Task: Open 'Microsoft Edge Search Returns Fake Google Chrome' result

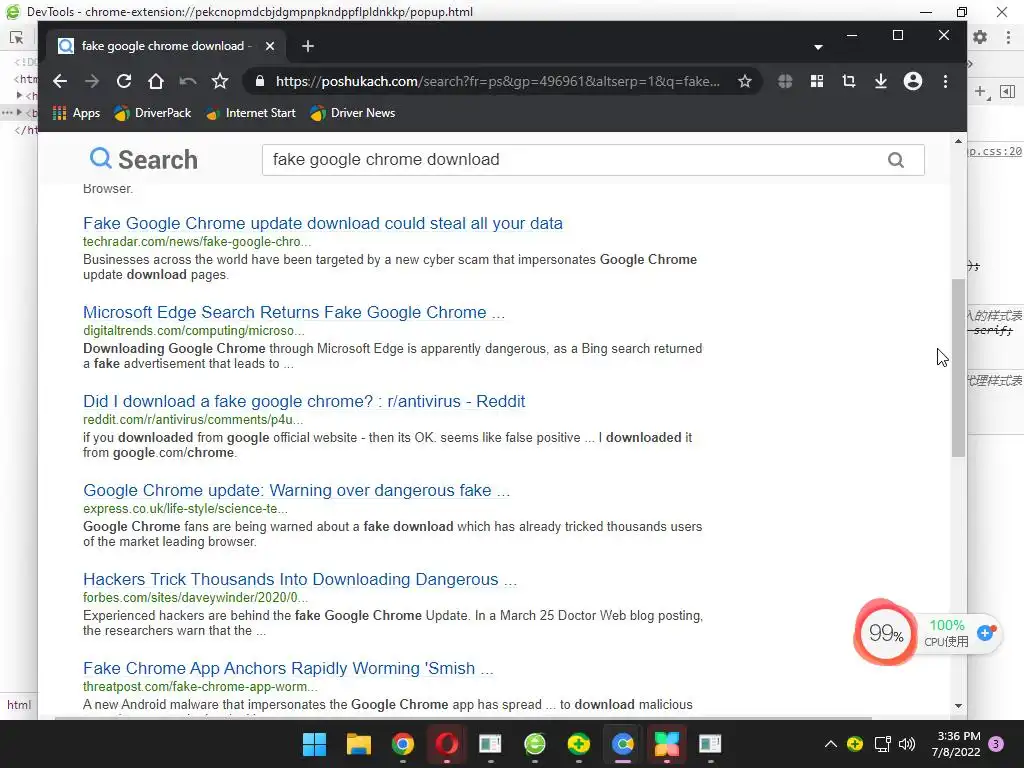Action: (294, 312)
